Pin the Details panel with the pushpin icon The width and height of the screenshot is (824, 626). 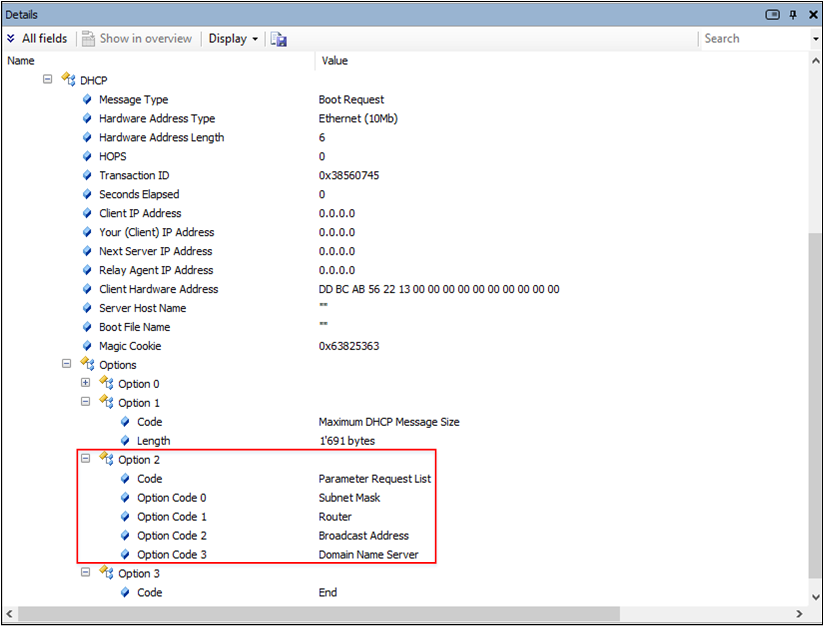[x=793, y=14]
